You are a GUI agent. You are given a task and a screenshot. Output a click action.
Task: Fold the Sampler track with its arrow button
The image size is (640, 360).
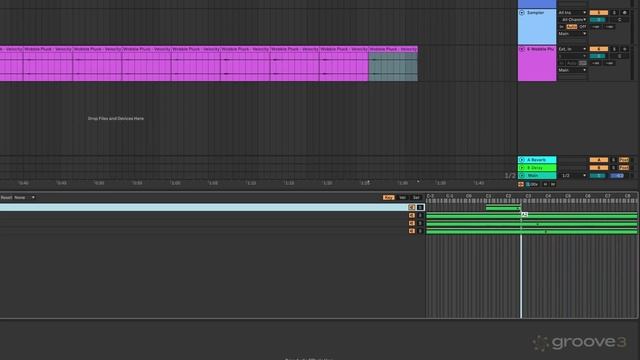(x=522, y=13)
